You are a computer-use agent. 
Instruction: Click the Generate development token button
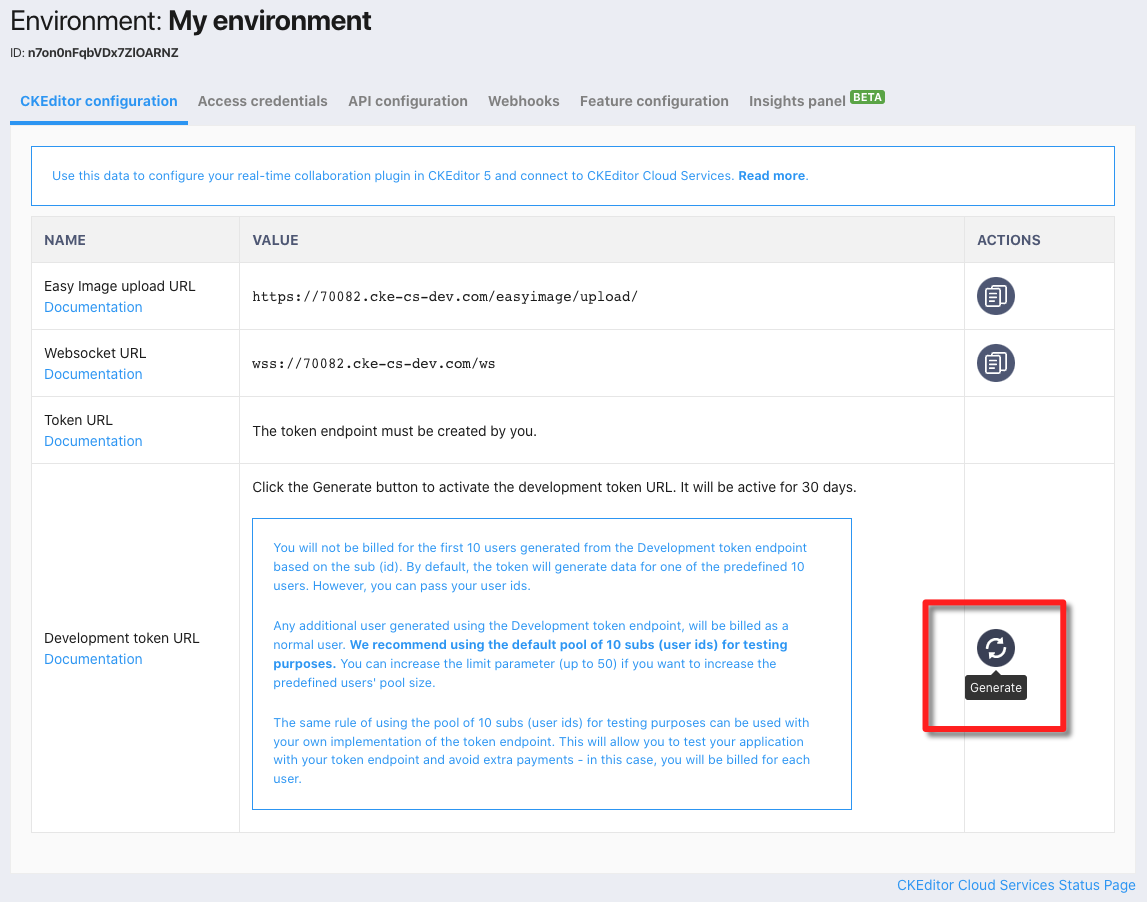click(995, 647)
